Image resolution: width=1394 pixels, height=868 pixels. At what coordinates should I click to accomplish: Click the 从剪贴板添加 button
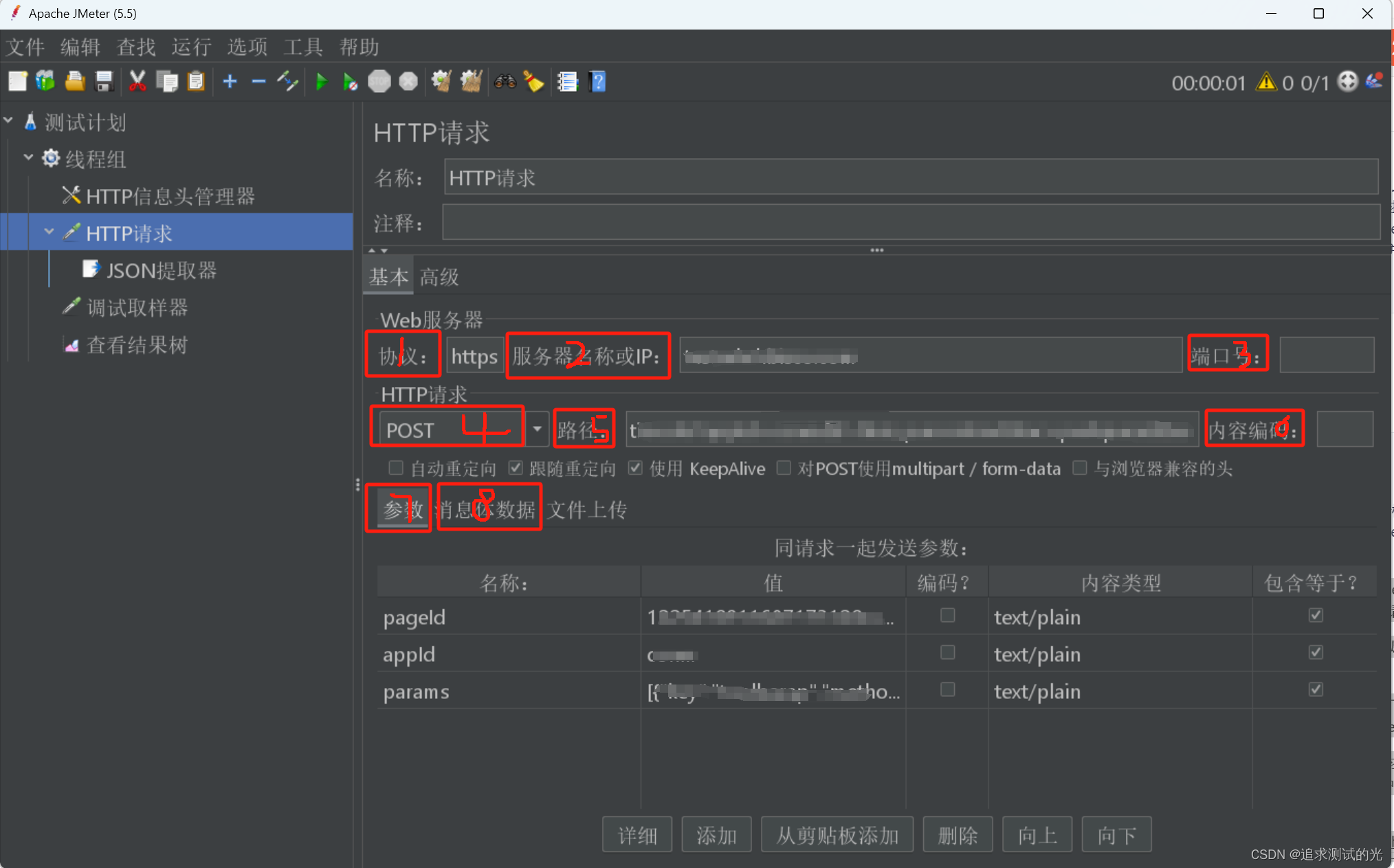837,835
